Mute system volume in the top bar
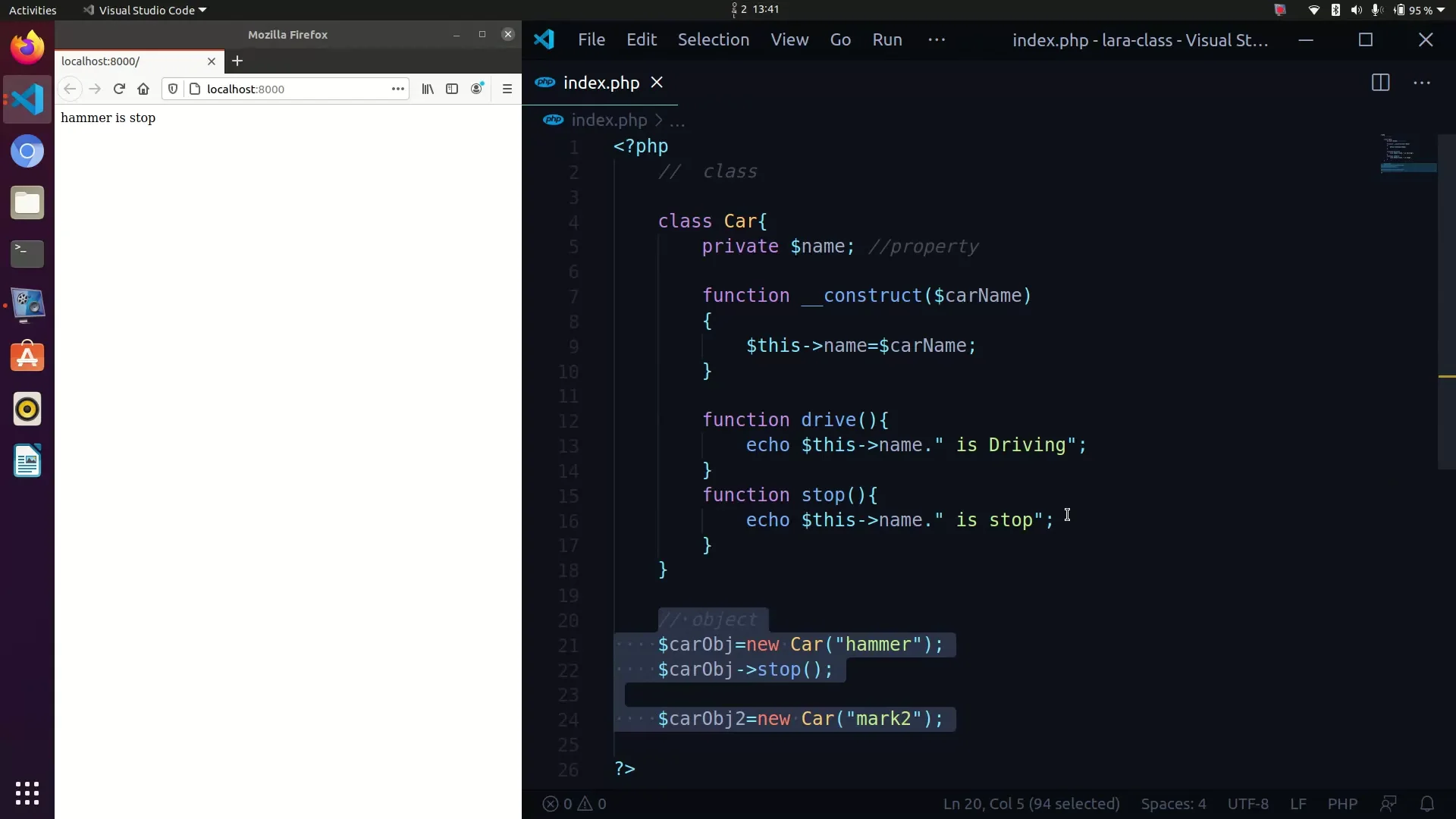 1356,10
